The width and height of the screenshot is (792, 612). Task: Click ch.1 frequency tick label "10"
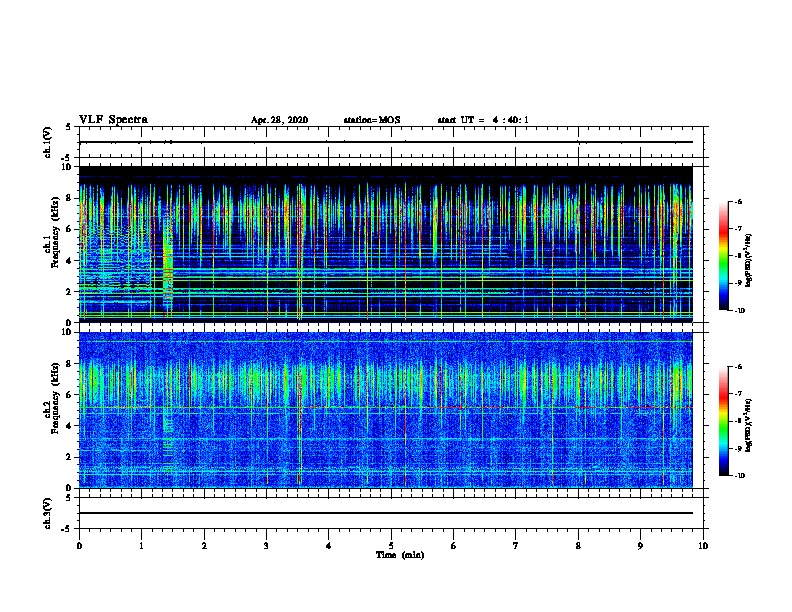(67, 167)
